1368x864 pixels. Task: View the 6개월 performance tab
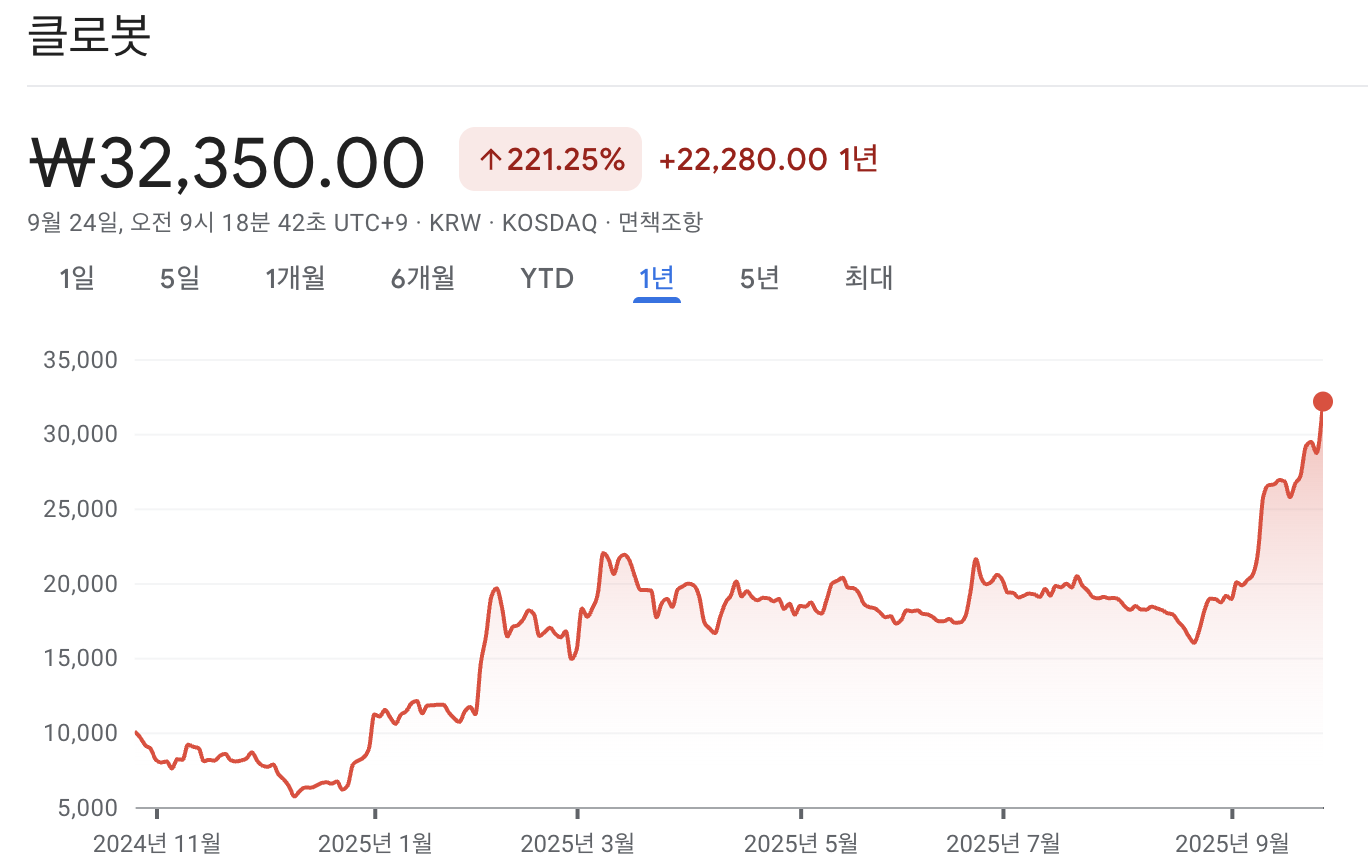pyautogui.click(x=421, y=278)
